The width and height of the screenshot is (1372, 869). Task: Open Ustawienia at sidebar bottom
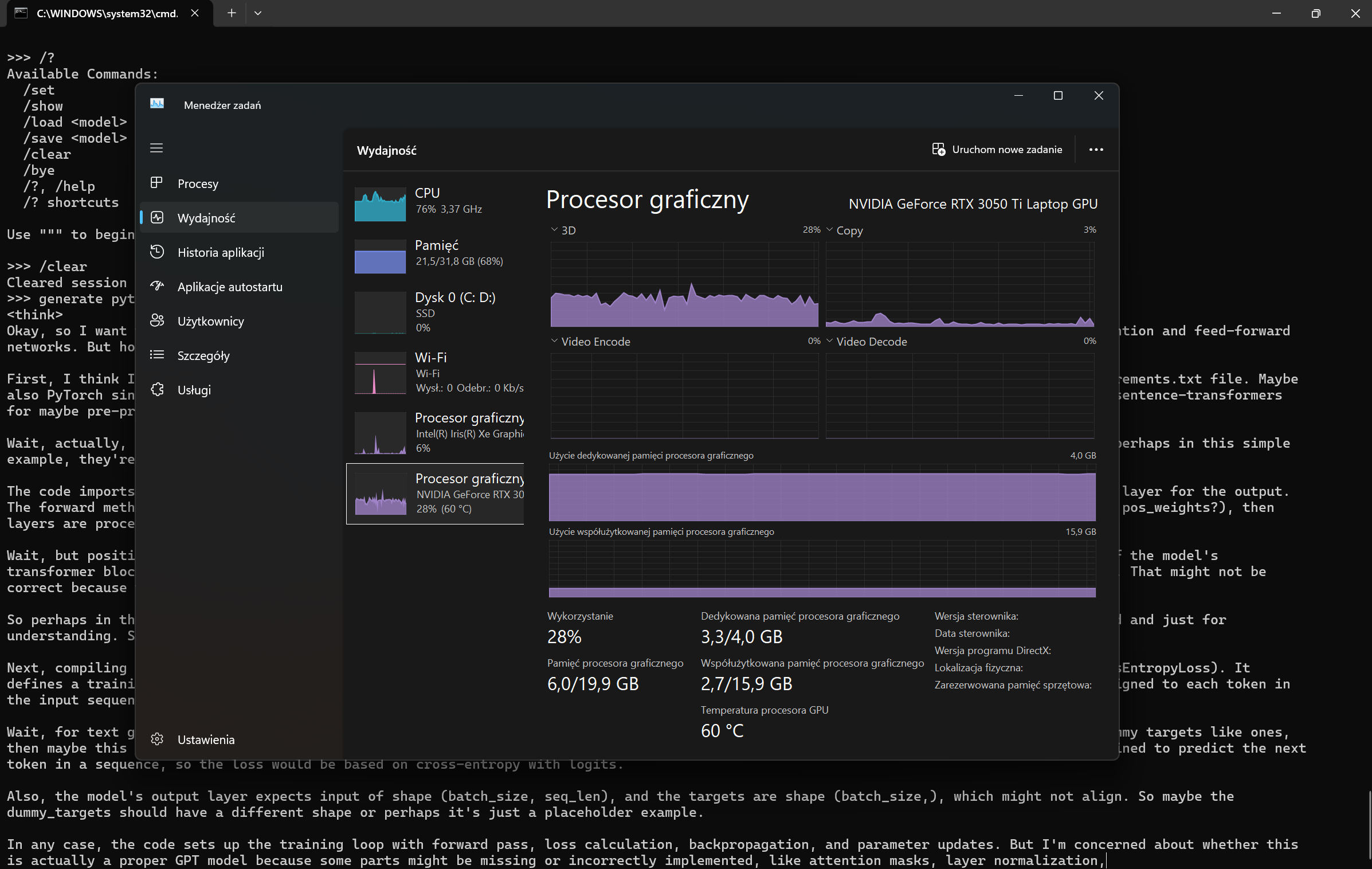[x=239, y=739]
